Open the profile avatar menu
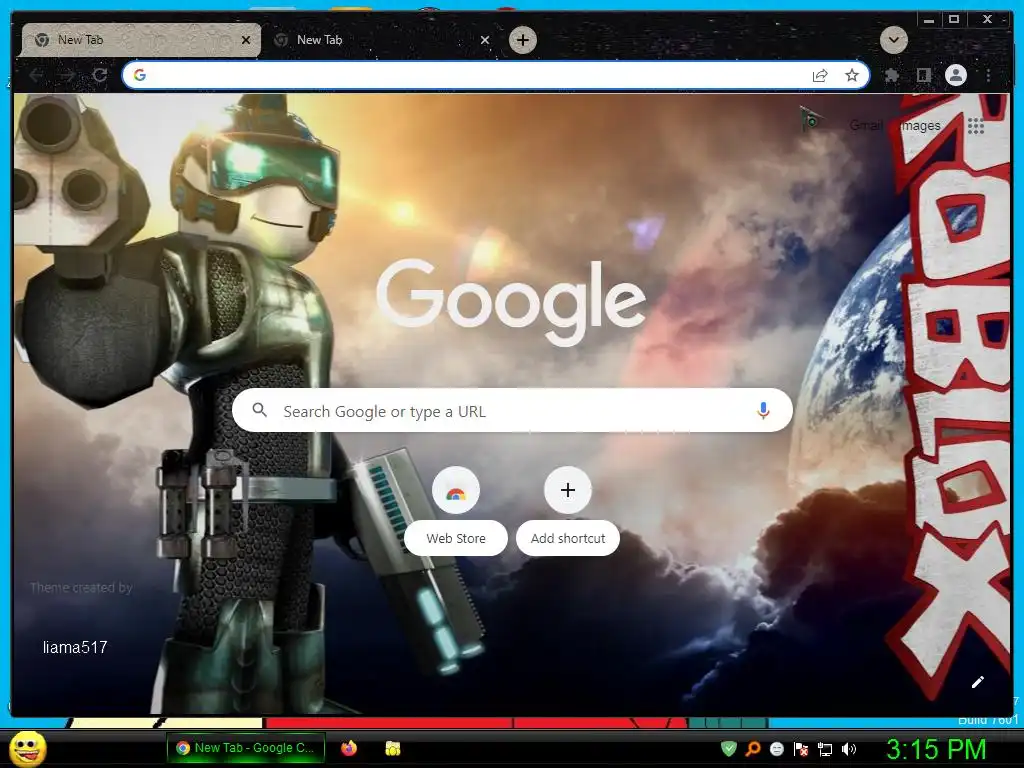 tap(955, 75)
